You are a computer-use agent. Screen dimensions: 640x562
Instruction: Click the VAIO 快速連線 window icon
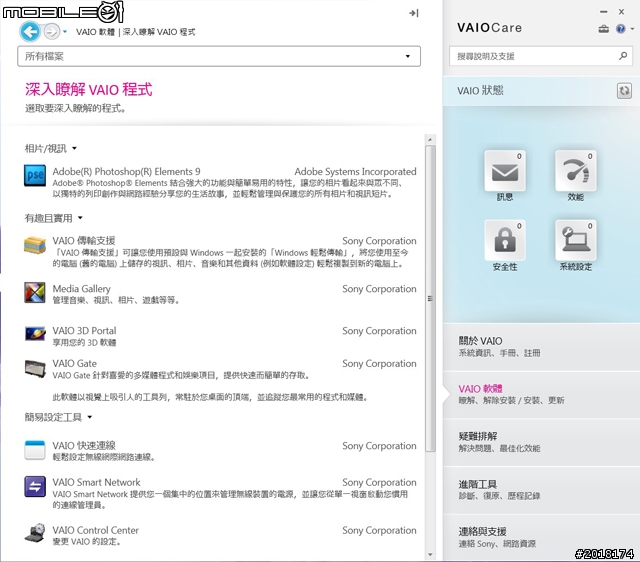pos(35,450)
